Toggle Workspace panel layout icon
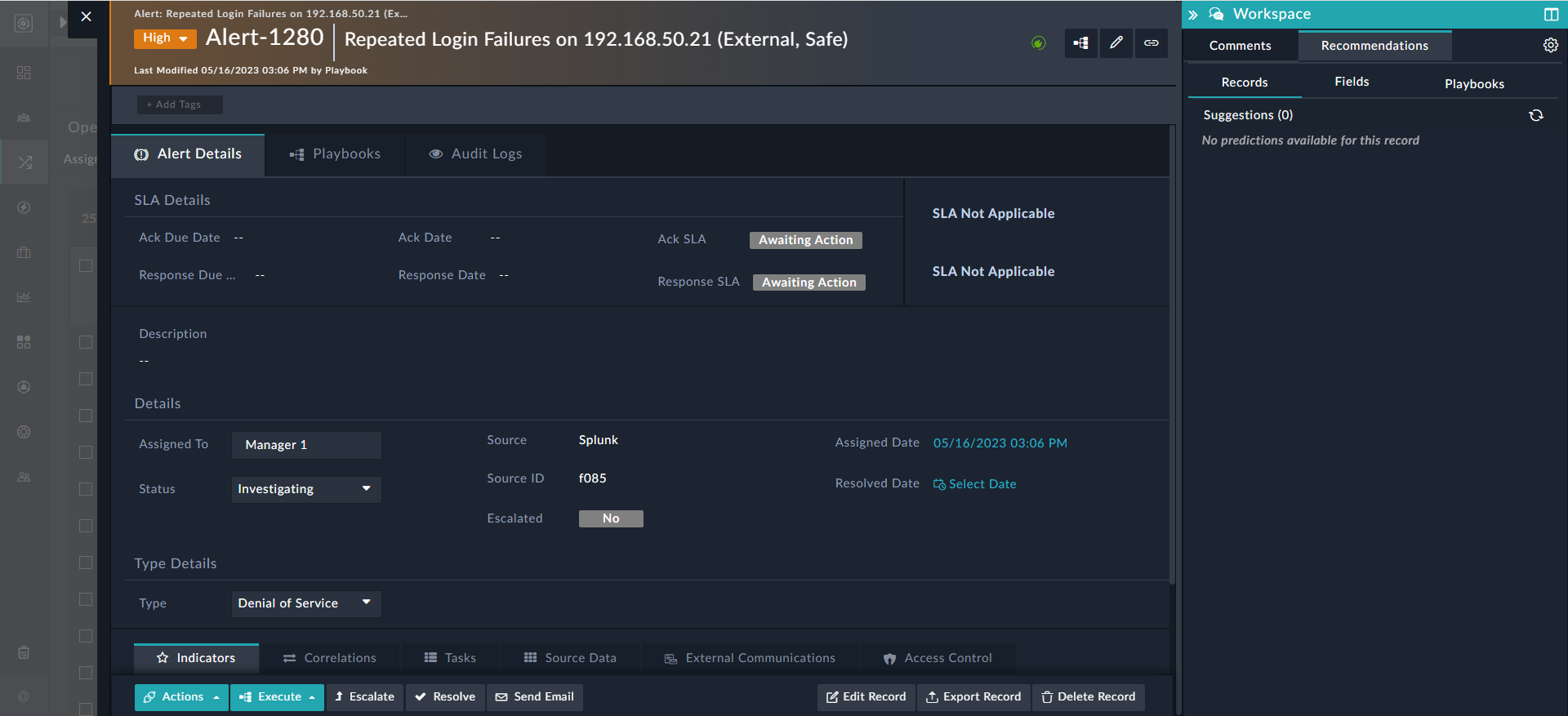This screenshot has width=1568, height=716. pos(1551,15)
